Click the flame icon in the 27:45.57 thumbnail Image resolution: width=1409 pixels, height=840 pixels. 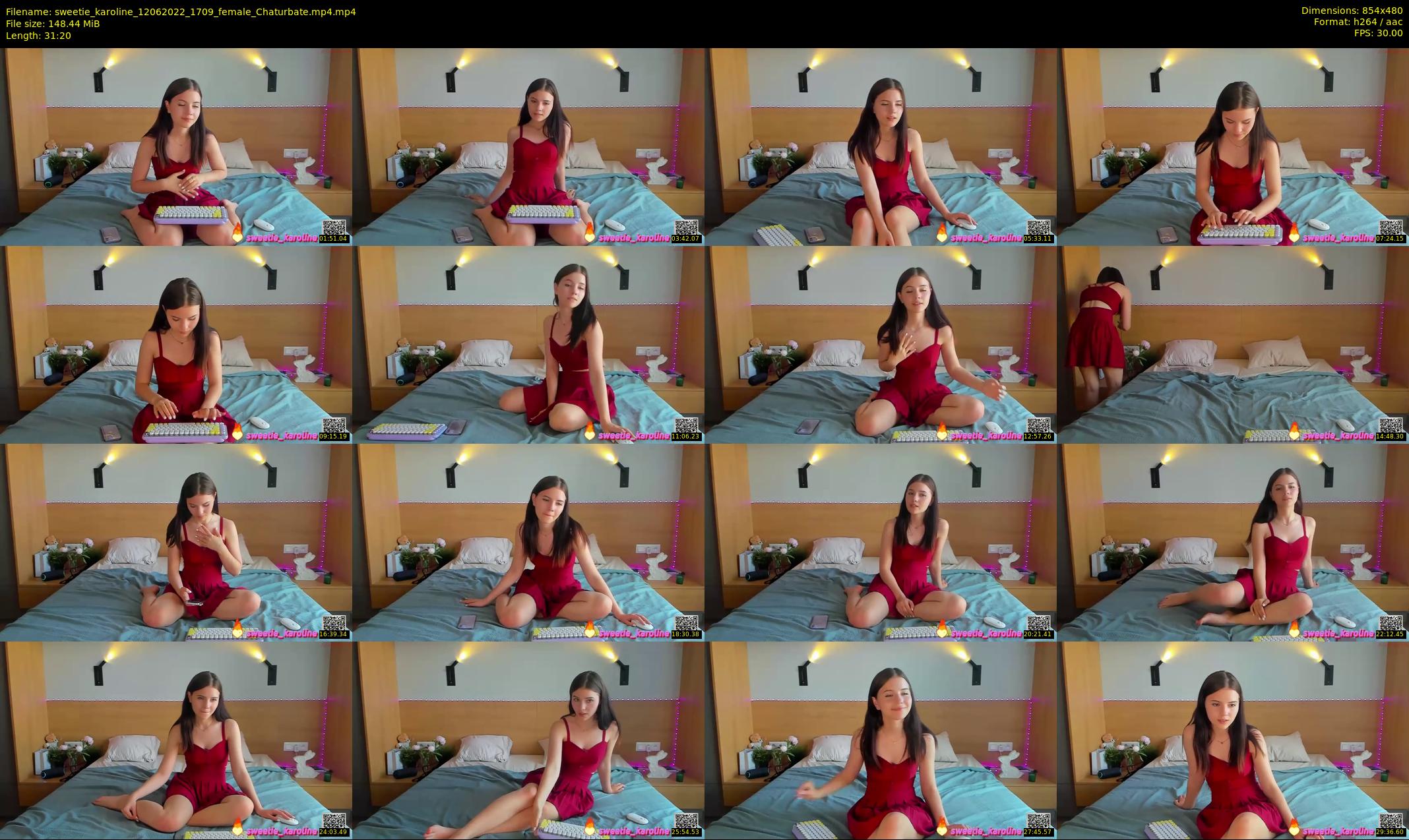click(x=942, y=825)
